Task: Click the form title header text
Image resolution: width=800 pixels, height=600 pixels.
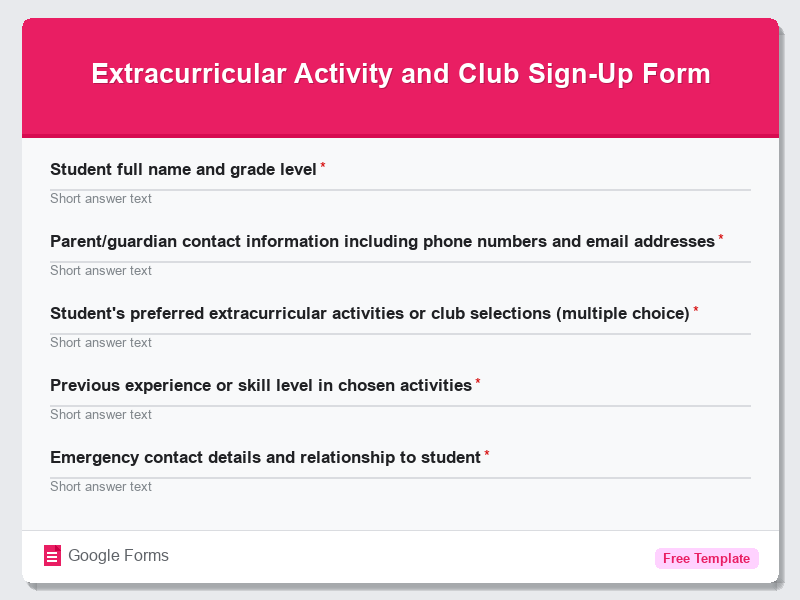Action: (x=400, y=73)
